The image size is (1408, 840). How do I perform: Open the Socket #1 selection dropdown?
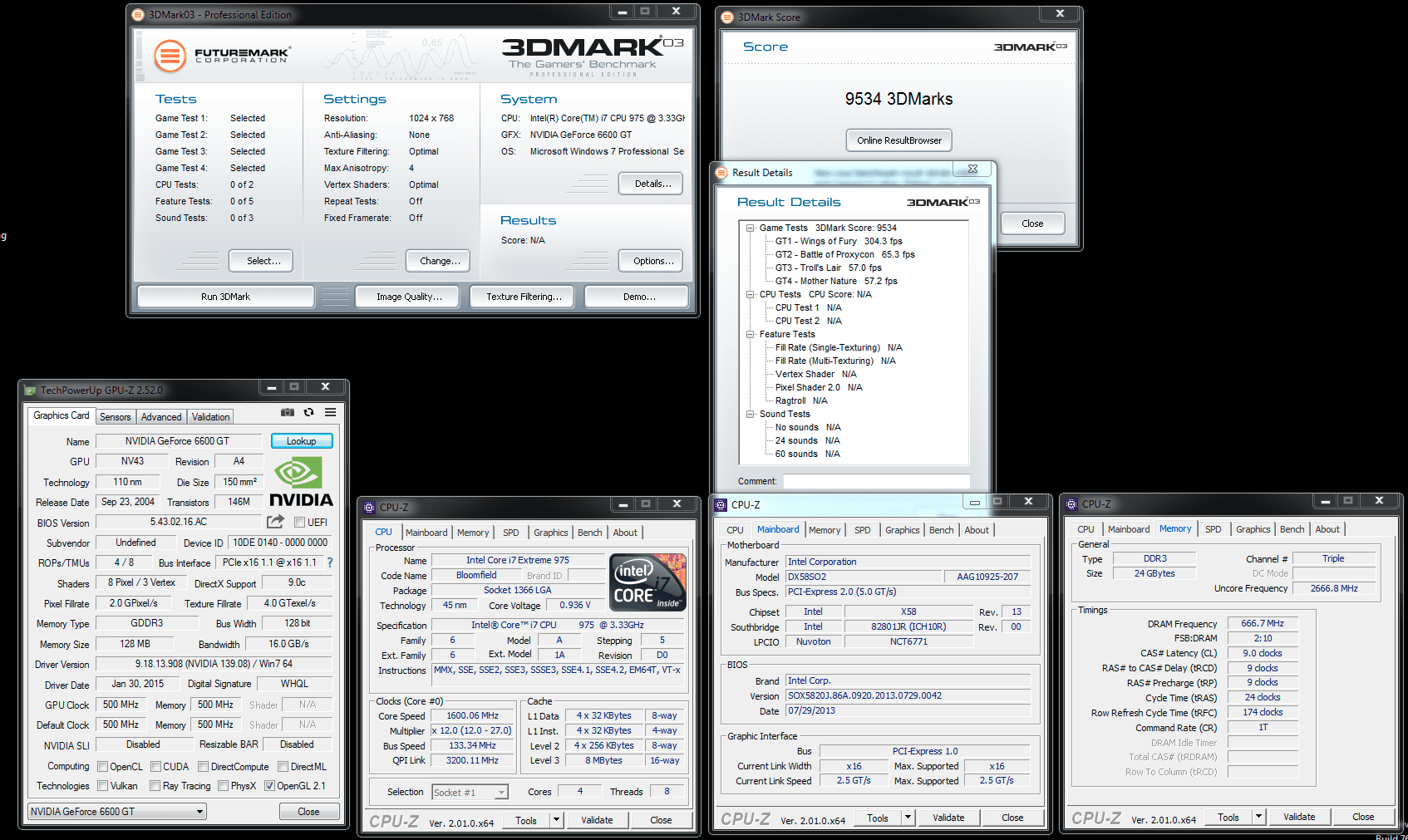coord(470,792)
